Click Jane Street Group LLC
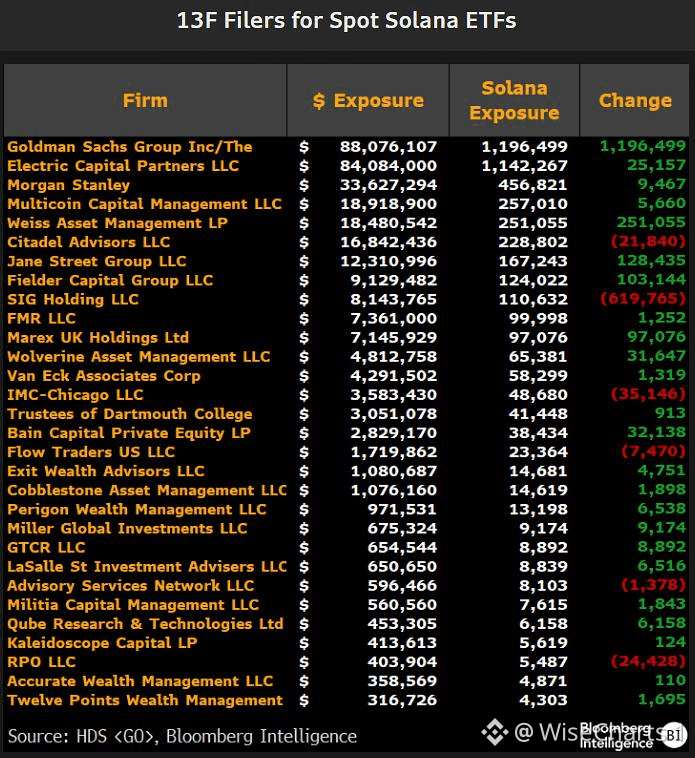The height and width of the screenshot is (758, 695). [x=96, y=262]
